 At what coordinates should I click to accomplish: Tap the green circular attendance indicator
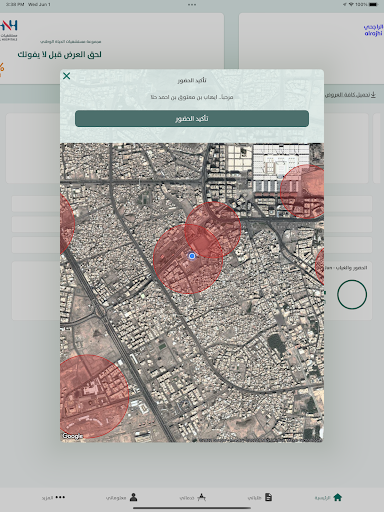point(352,295)
